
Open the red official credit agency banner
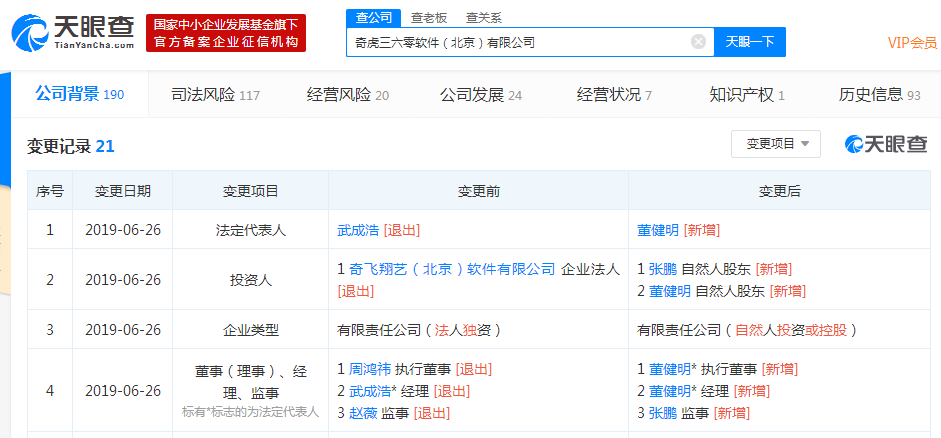(x=226, y=34)
